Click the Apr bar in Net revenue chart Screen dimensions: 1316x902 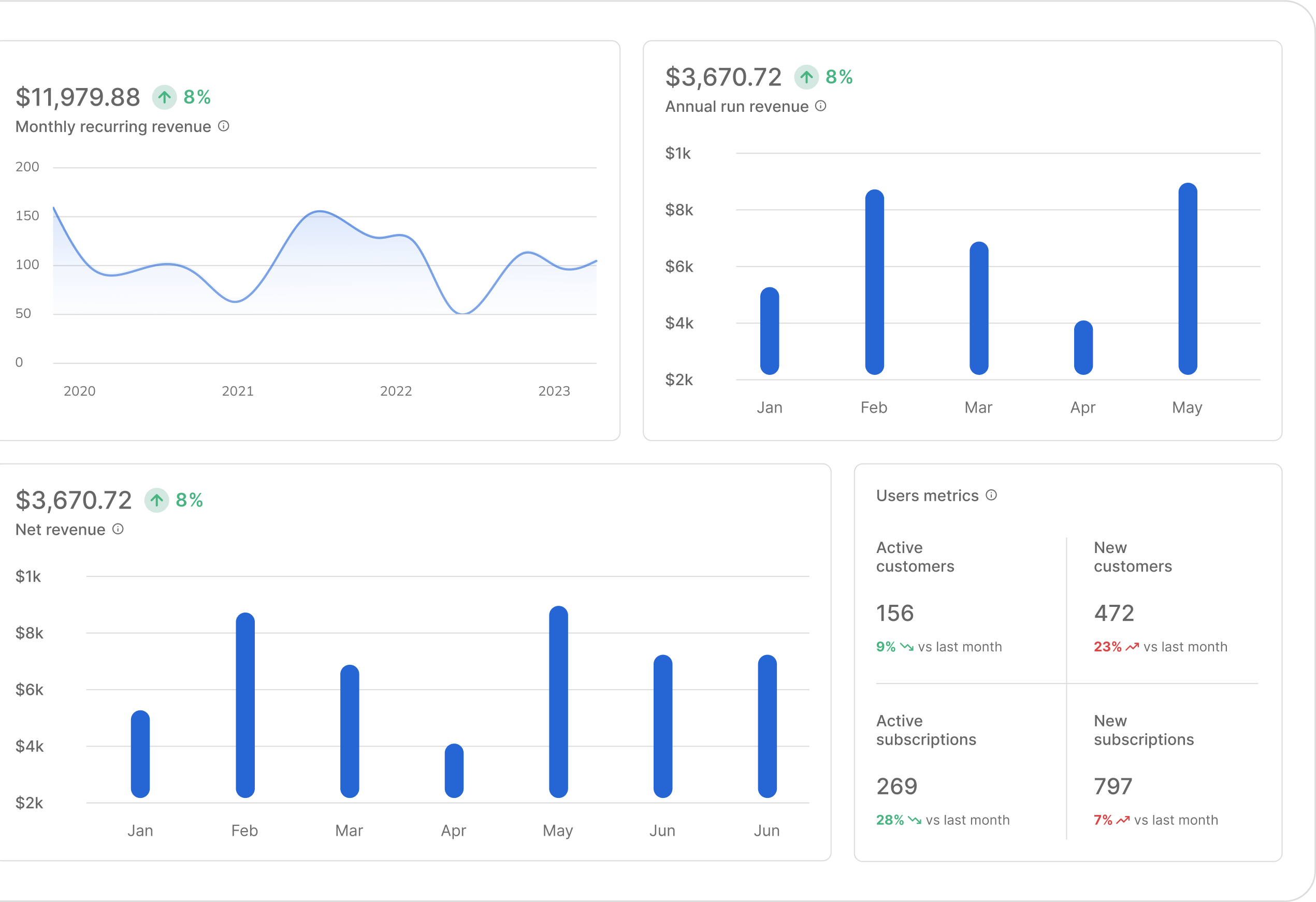(454, 770)
